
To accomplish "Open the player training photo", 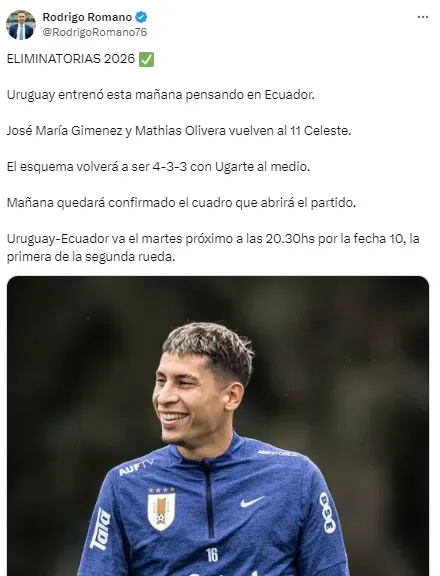I will point(218,426).
